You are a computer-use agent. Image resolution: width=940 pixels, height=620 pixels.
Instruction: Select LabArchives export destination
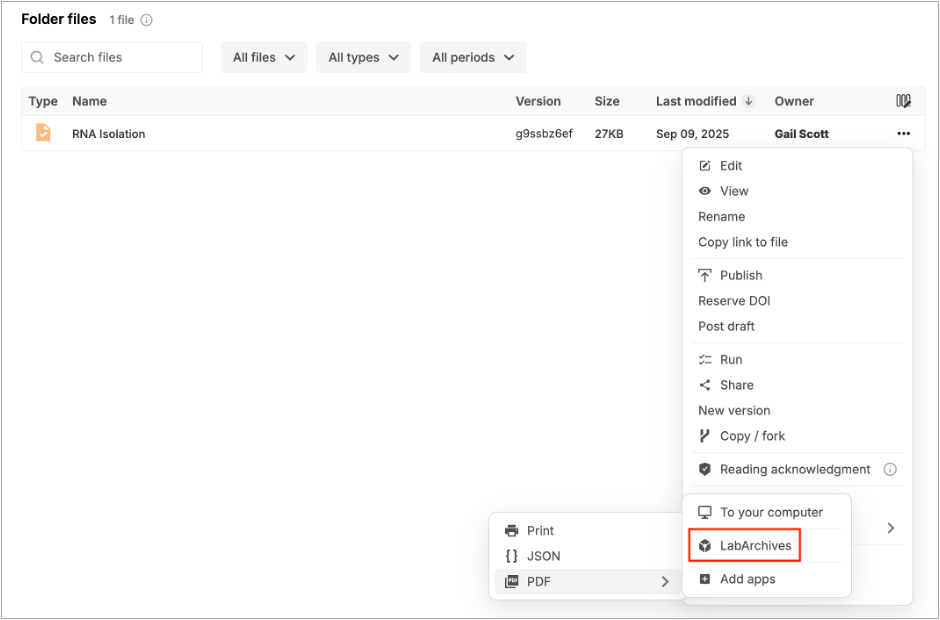click(x=755, y=546)
